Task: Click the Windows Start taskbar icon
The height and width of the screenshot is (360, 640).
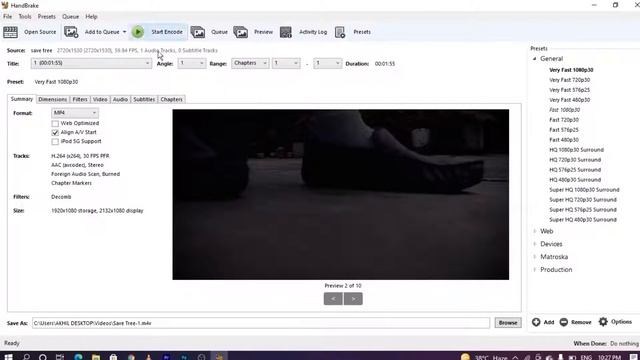Action: [x=8, y=357]
